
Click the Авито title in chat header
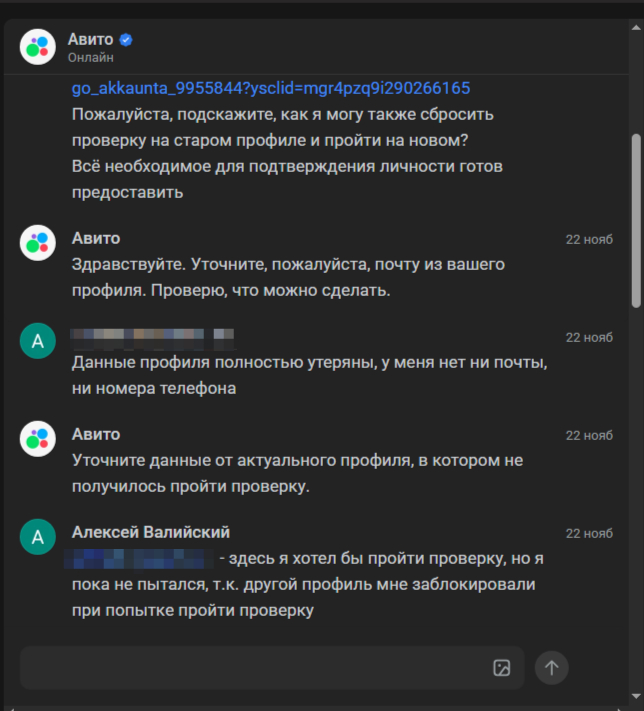91,40
